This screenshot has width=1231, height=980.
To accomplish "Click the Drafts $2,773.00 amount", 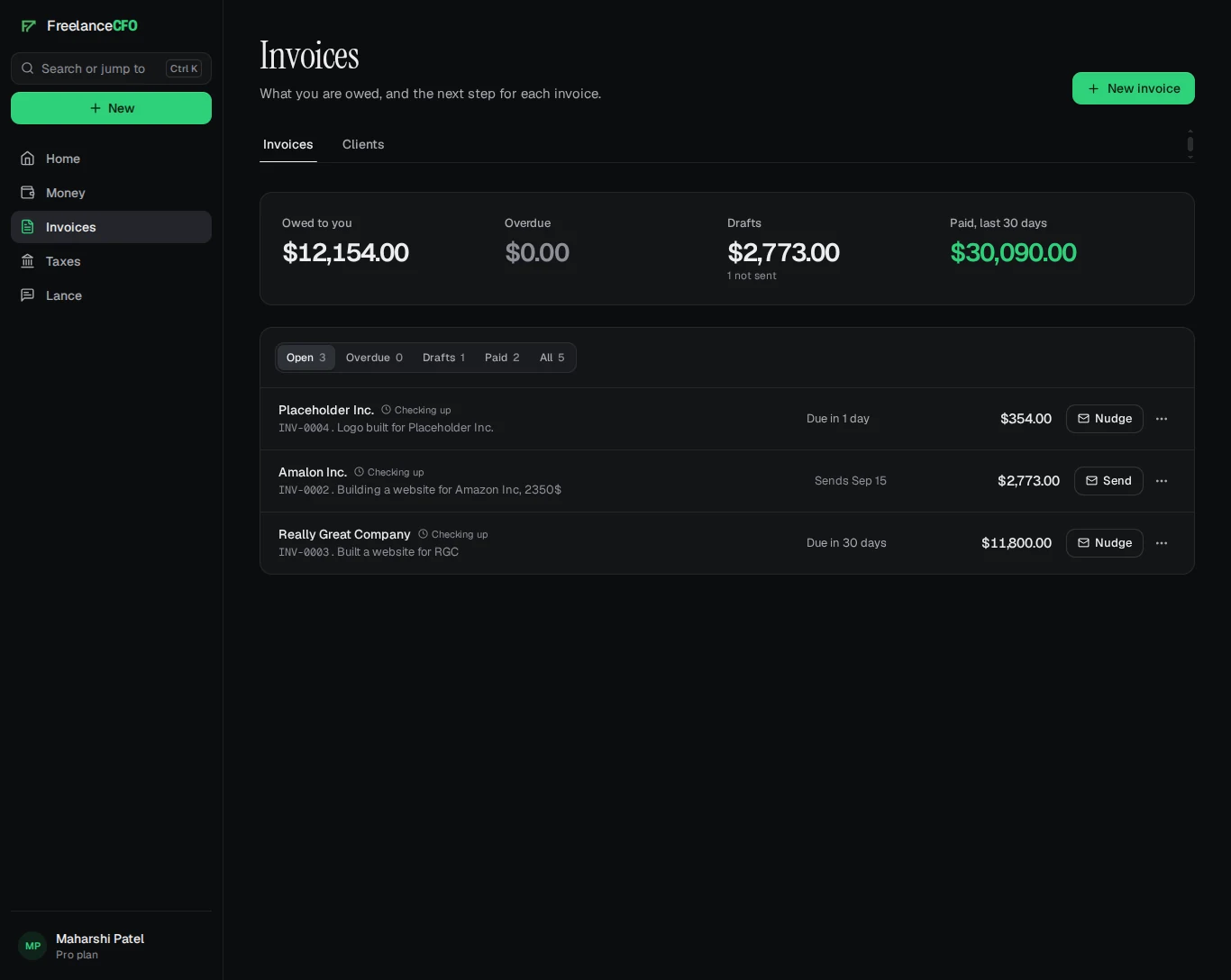I will [783, 253].
